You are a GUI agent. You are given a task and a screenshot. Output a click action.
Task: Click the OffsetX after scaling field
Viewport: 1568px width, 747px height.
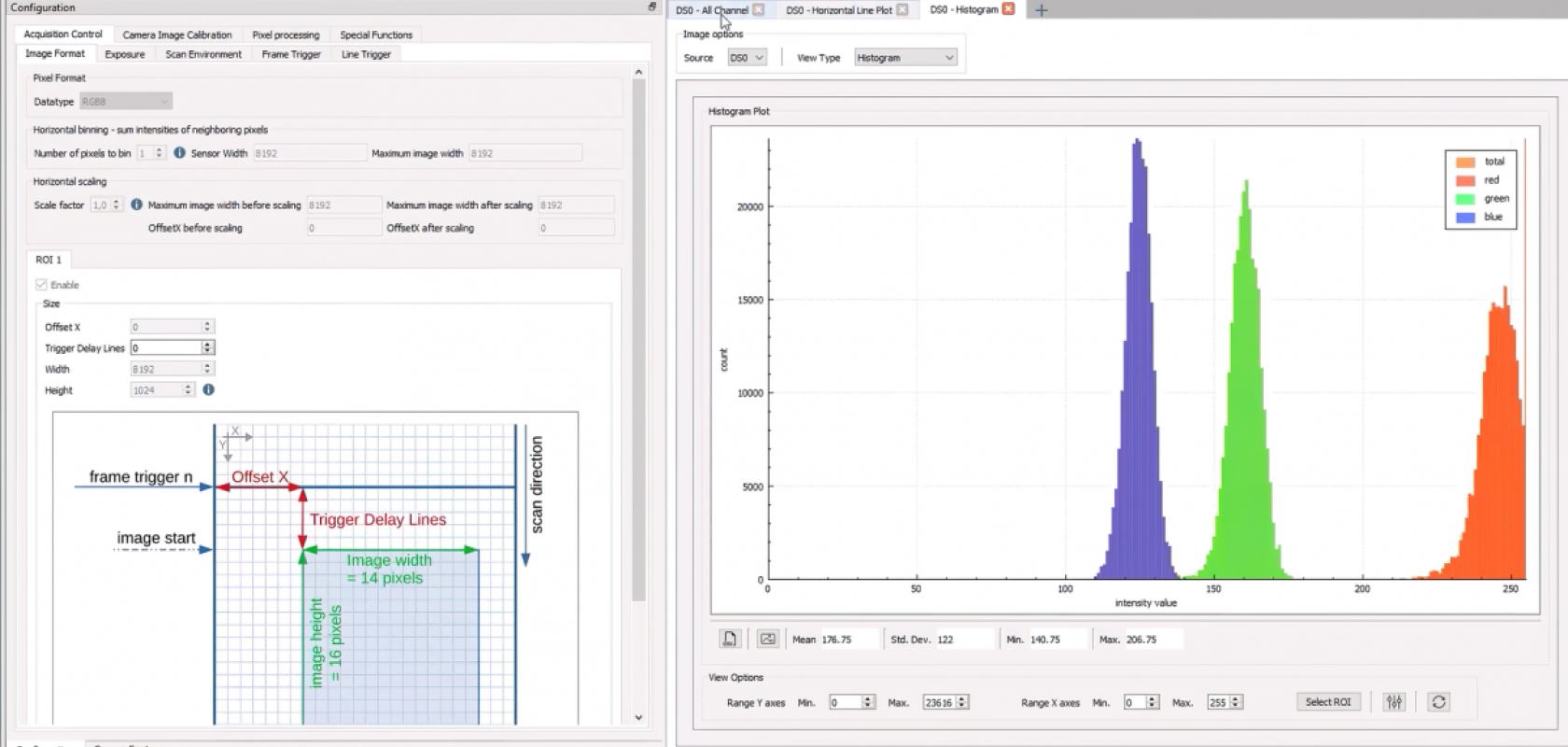(x=576, y=228)
